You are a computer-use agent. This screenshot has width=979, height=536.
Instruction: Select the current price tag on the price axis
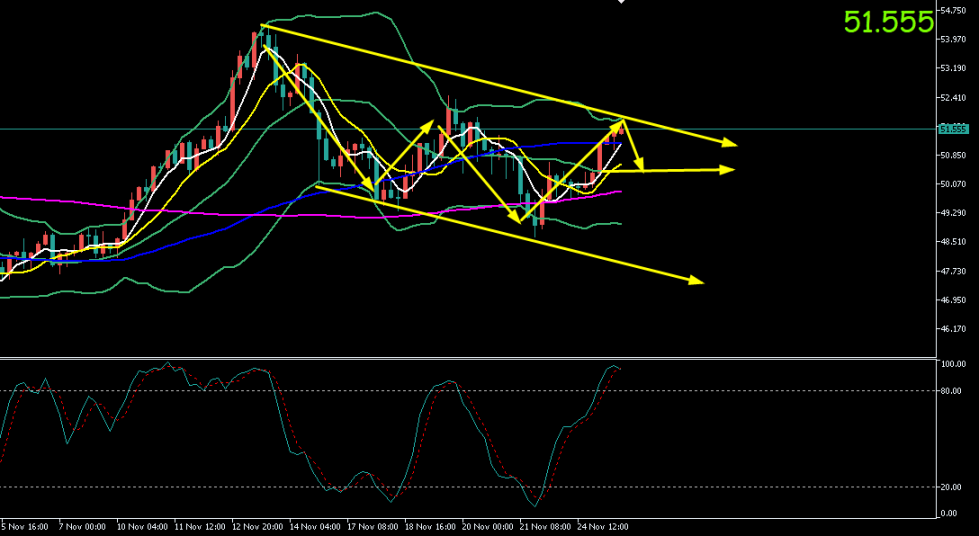[954, 128]
